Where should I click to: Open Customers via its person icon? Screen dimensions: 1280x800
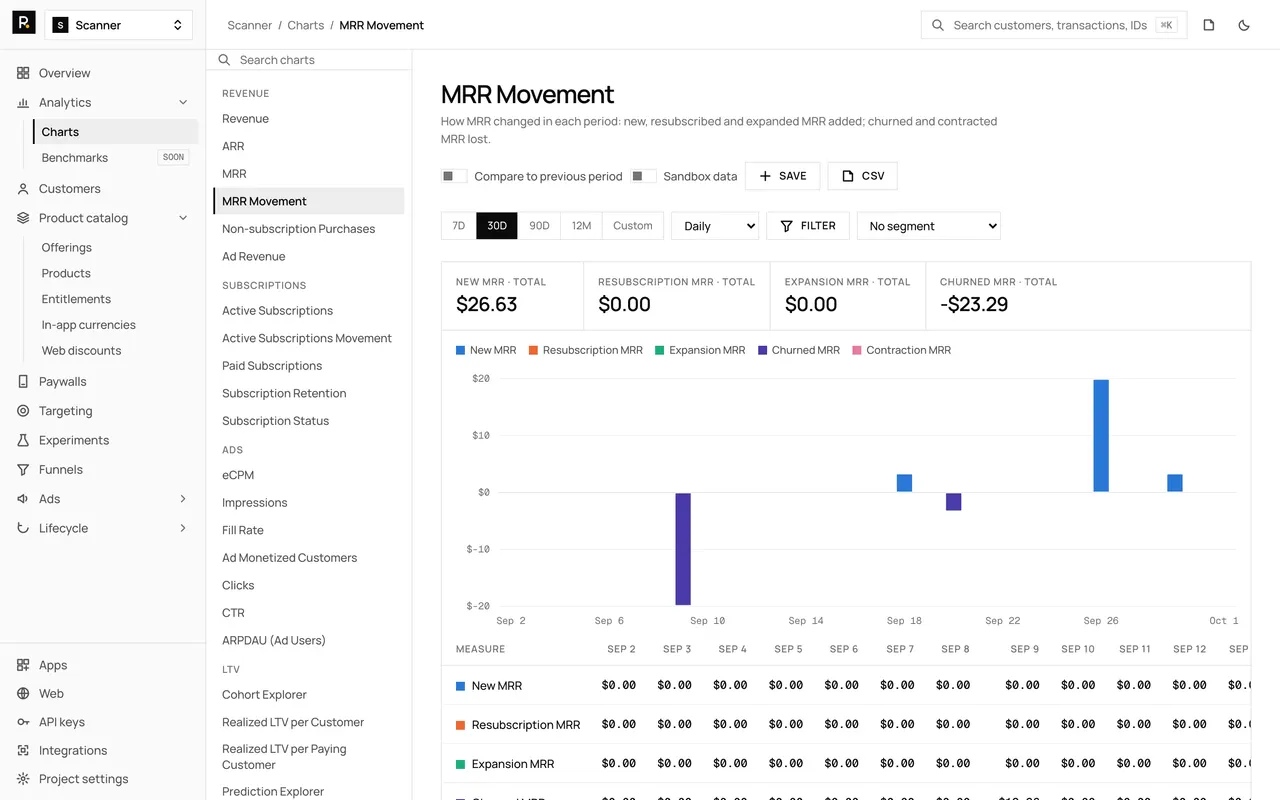click(x=23, y=188)
